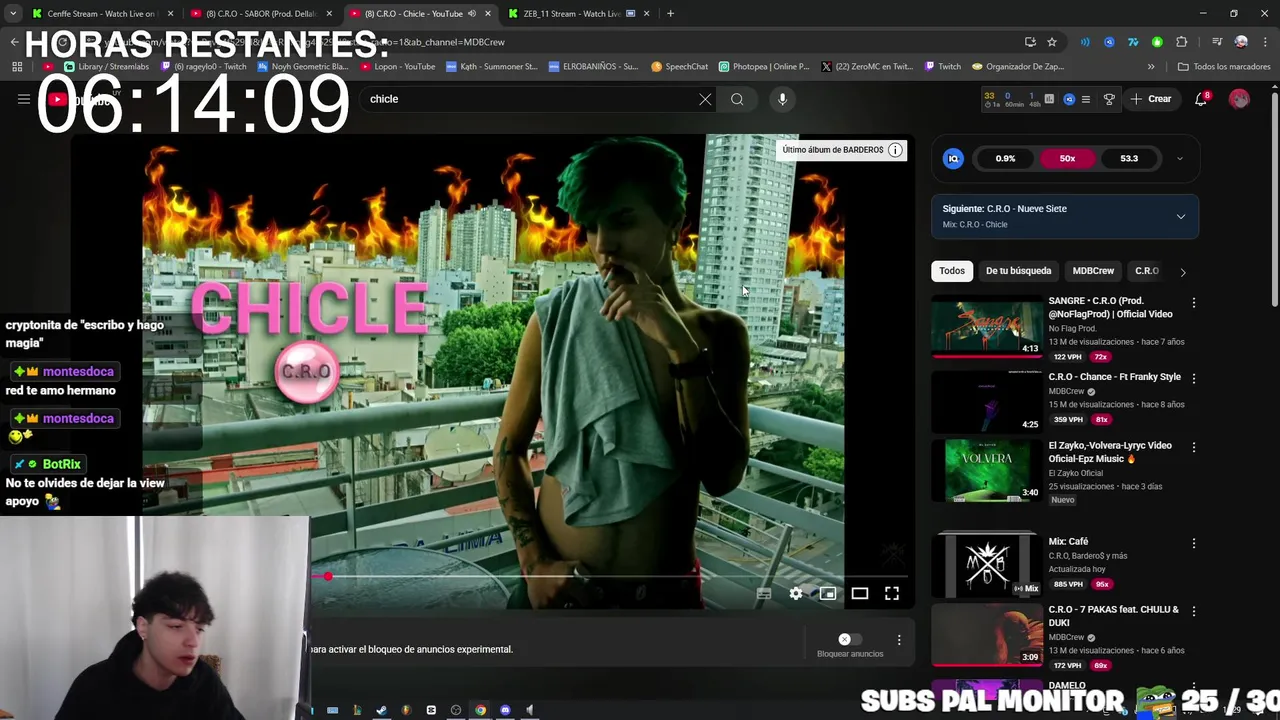Select the MDBCrew filter chip

coord(1093,271)
